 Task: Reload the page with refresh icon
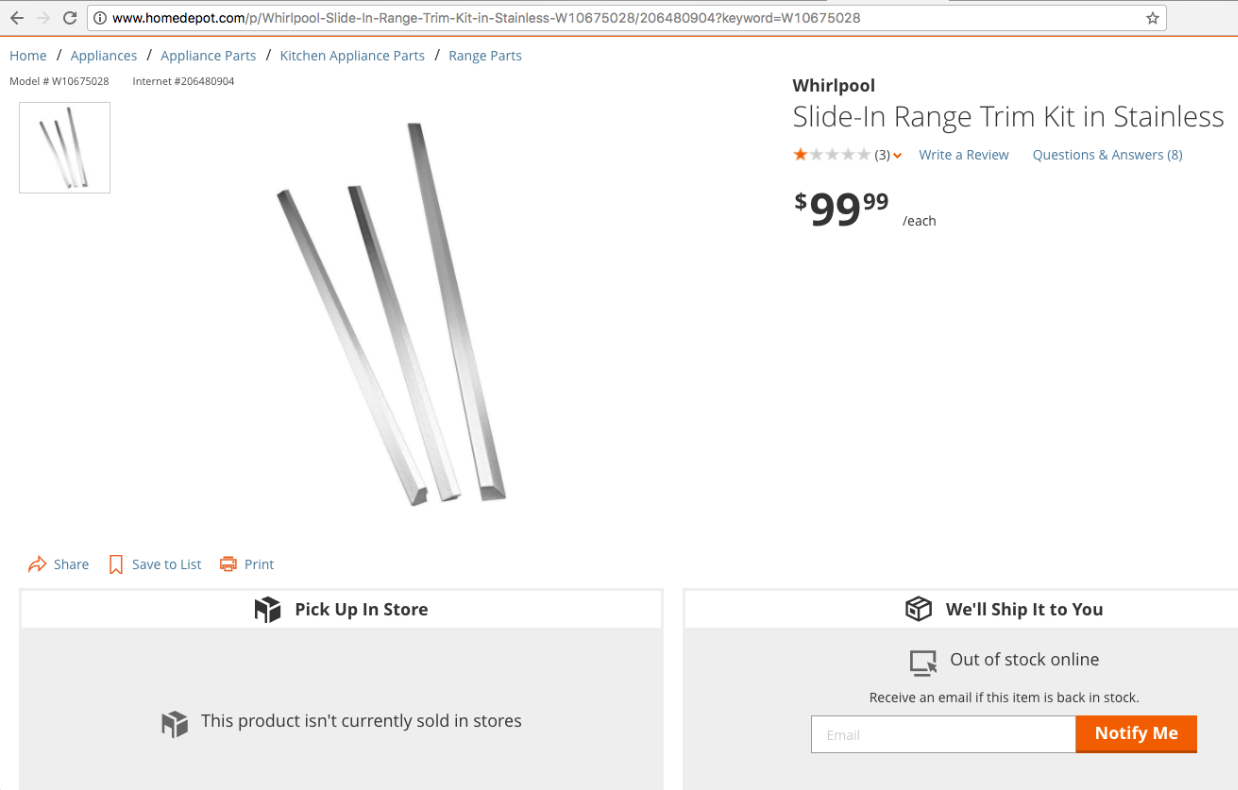pyautogui.click(x=70, y=18)
